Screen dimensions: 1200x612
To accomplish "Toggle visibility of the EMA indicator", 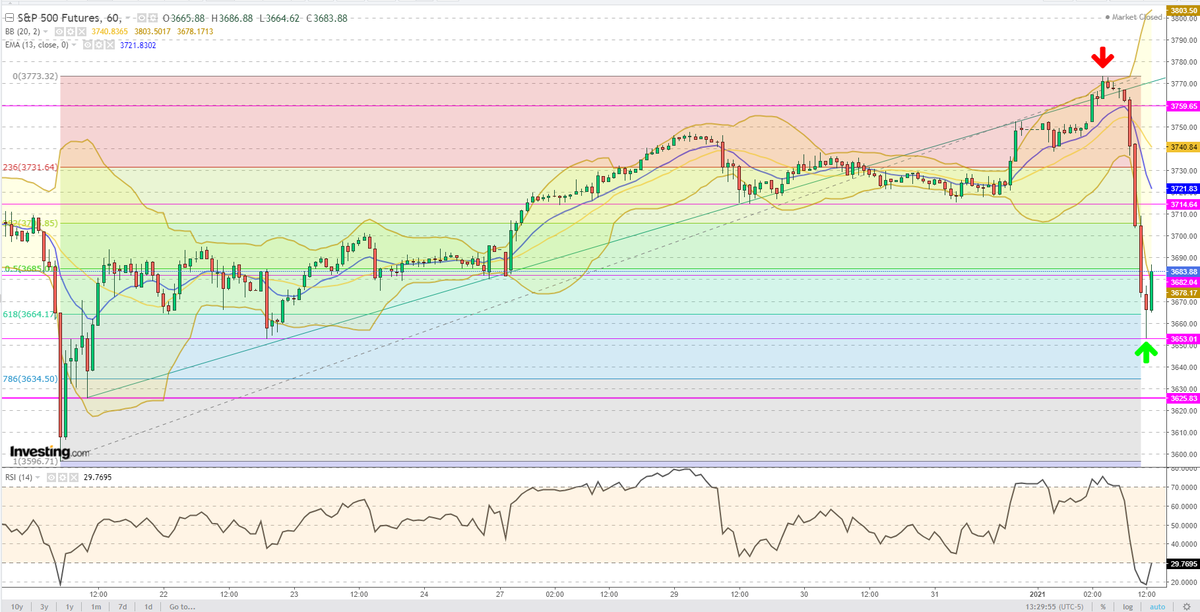I will pyautogui.click(x=87, y=46).
